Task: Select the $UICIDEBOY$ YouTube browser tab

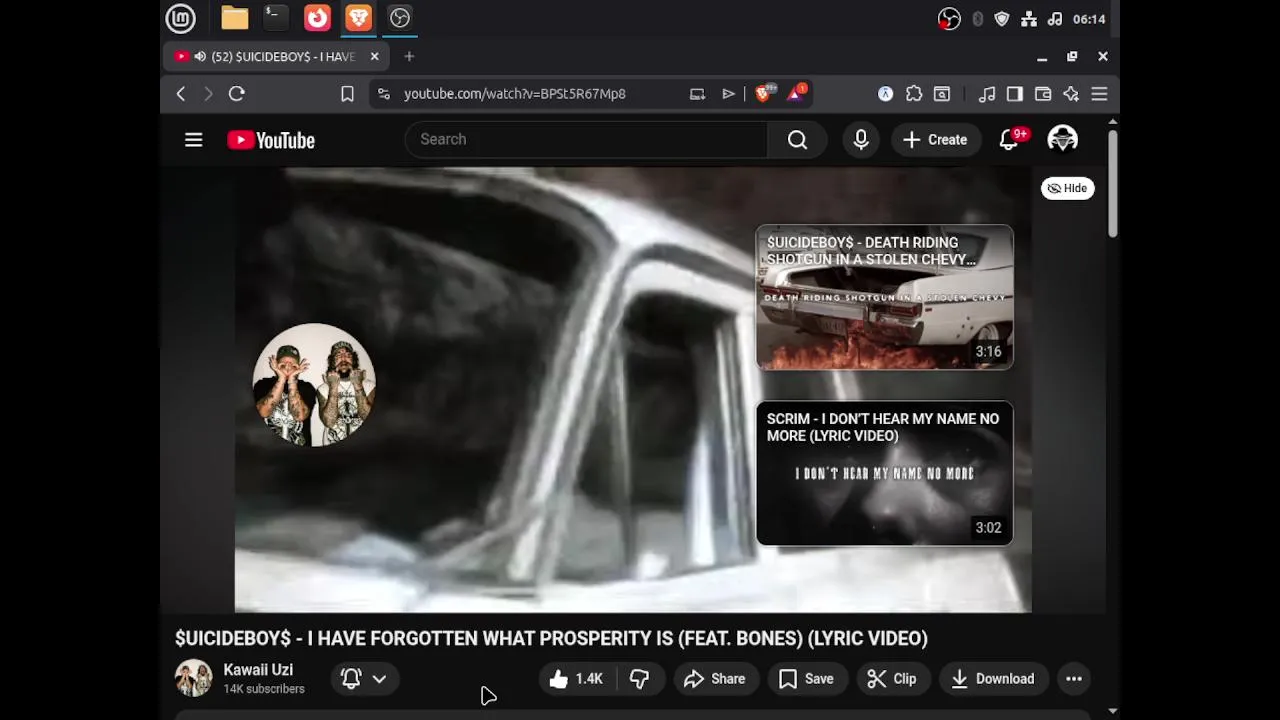Action: point(276,57)
